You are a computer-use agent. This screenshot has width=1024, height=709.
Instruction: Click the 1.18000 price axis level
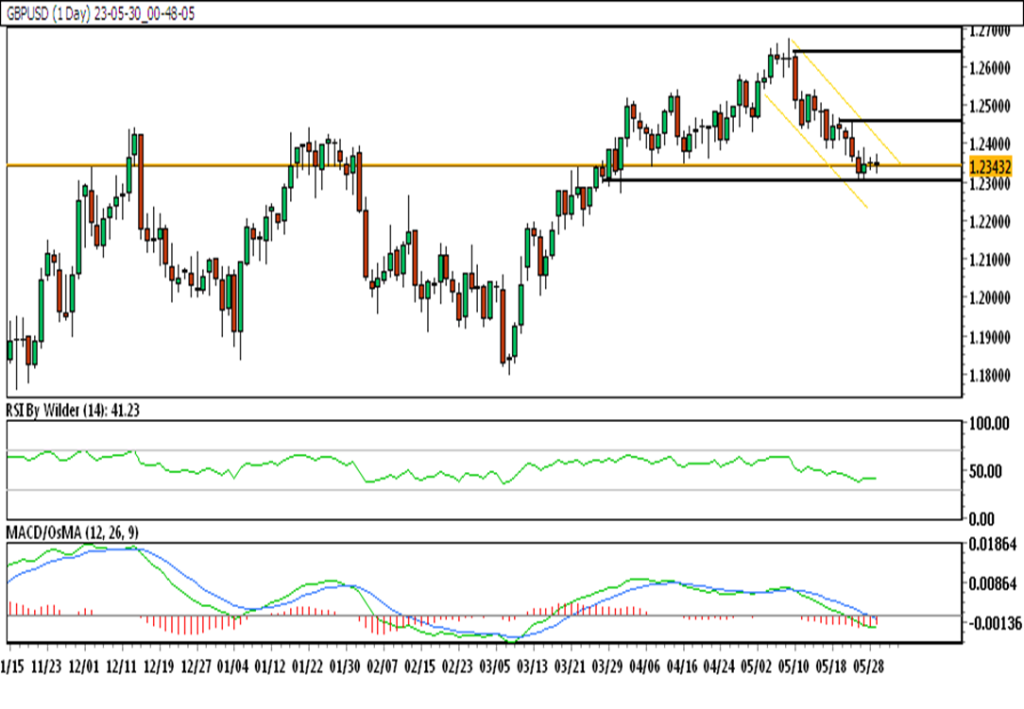(989, 376)
